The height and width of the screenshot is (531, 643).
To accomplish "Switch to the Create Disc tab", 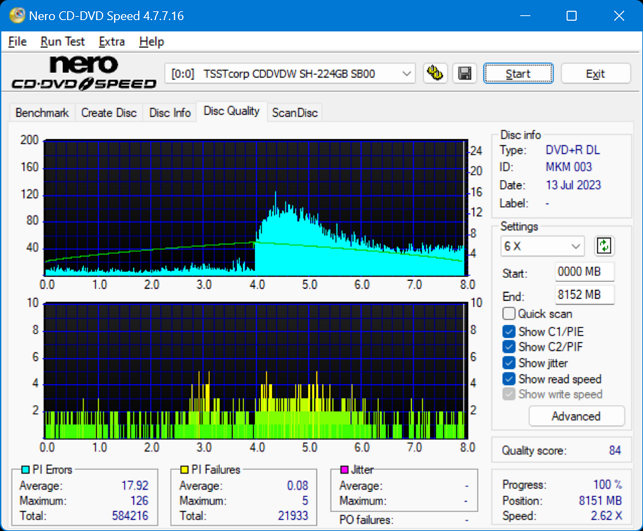I will (109, 112).
